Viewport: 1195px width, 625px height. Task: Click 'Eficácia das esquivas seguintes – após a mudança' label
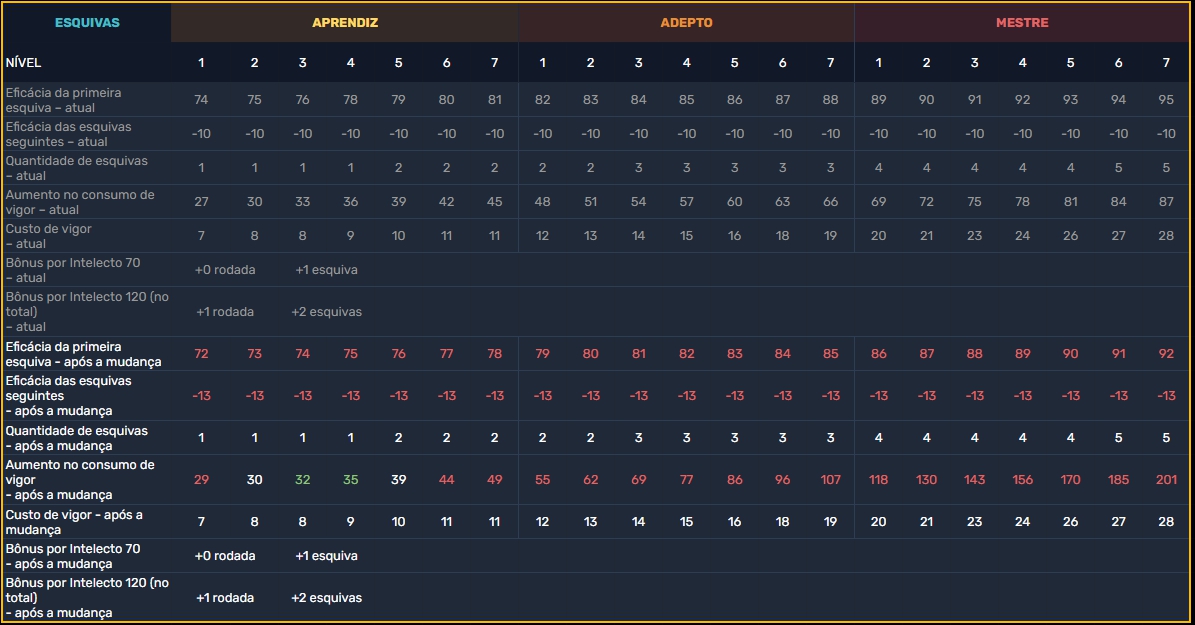(x=69, y=396)
